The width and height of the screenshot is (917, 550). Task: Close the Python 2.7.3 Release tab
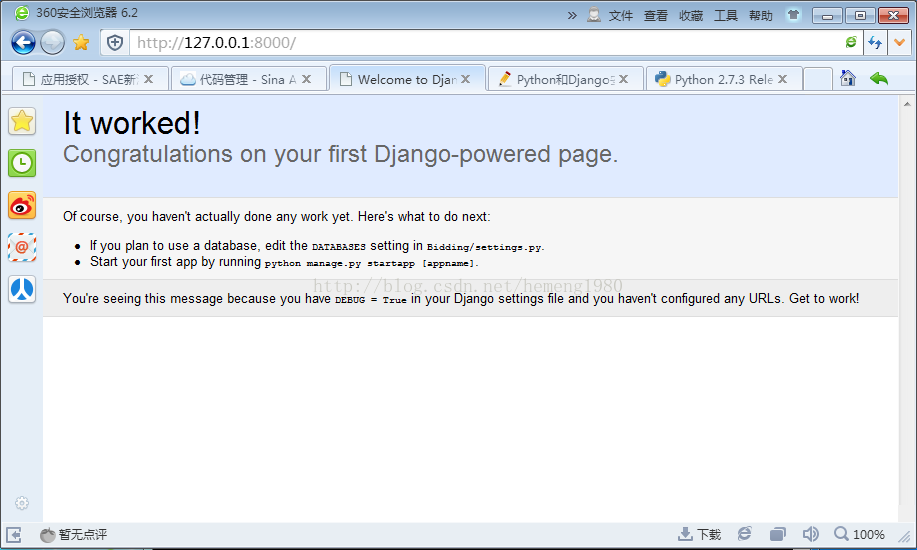[x=782, y=79]
